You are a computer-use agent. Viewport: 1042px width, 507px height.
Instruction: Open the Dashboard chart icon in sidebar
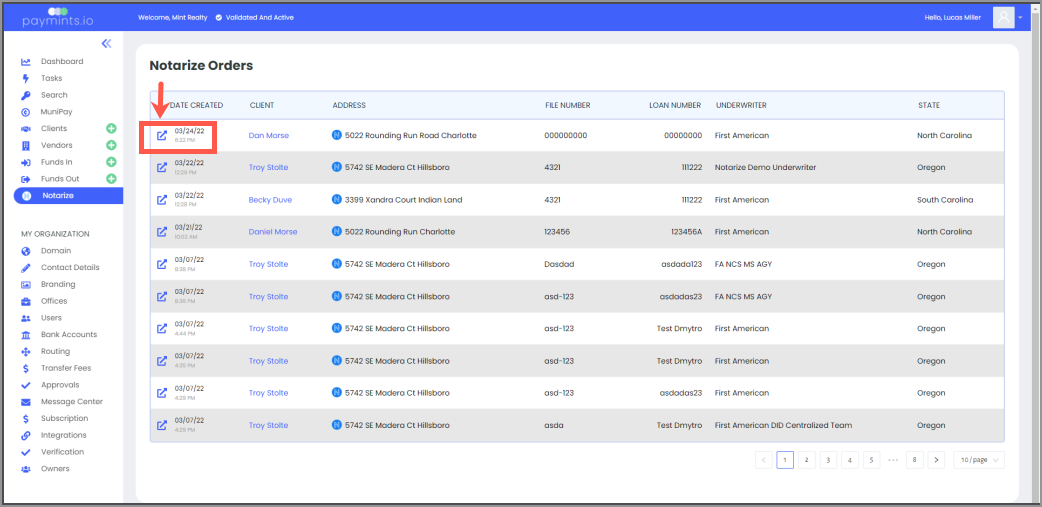click(26, 62)
